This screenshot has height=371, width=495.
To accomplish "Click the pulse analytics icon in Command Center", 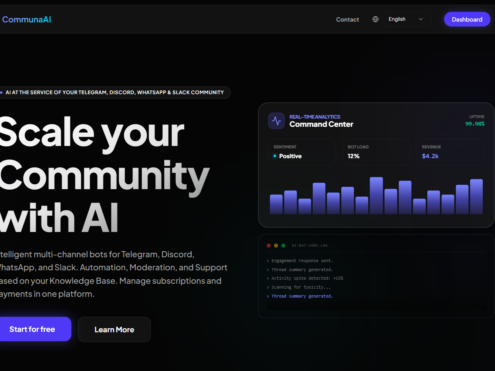I will [x=276, y=121].
